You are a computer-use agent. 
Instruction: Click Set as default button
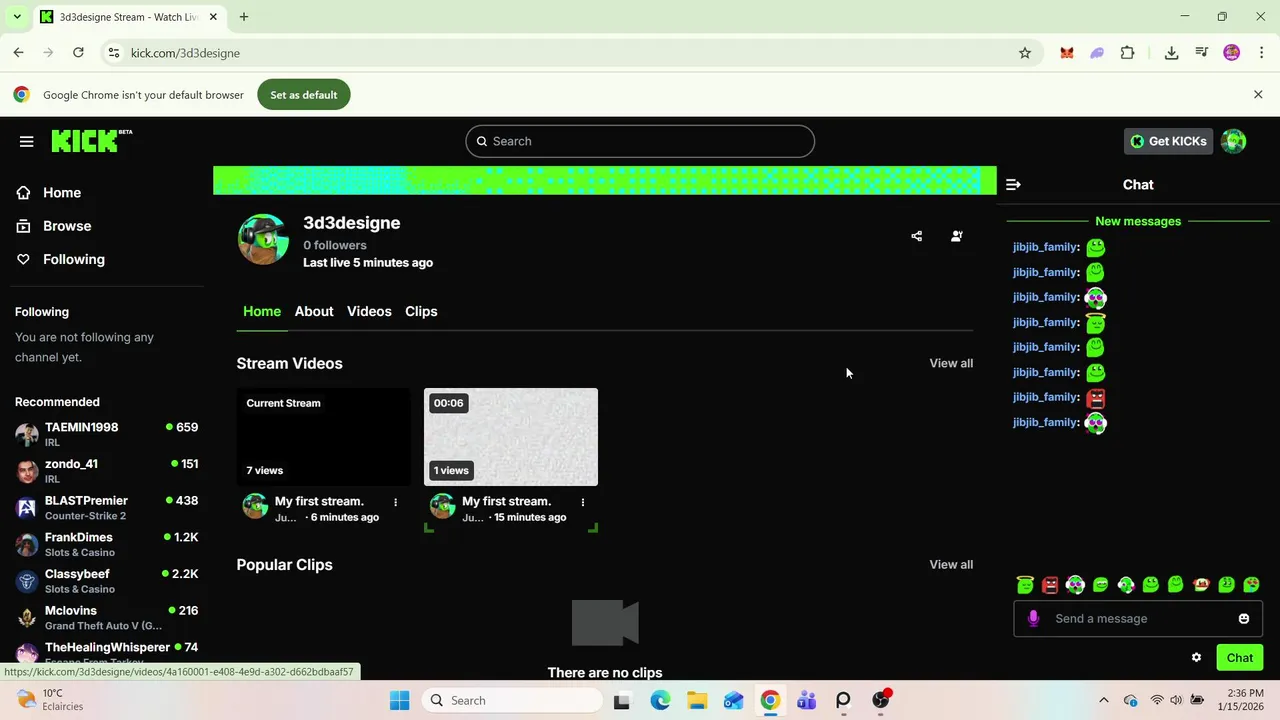(304, 95)
